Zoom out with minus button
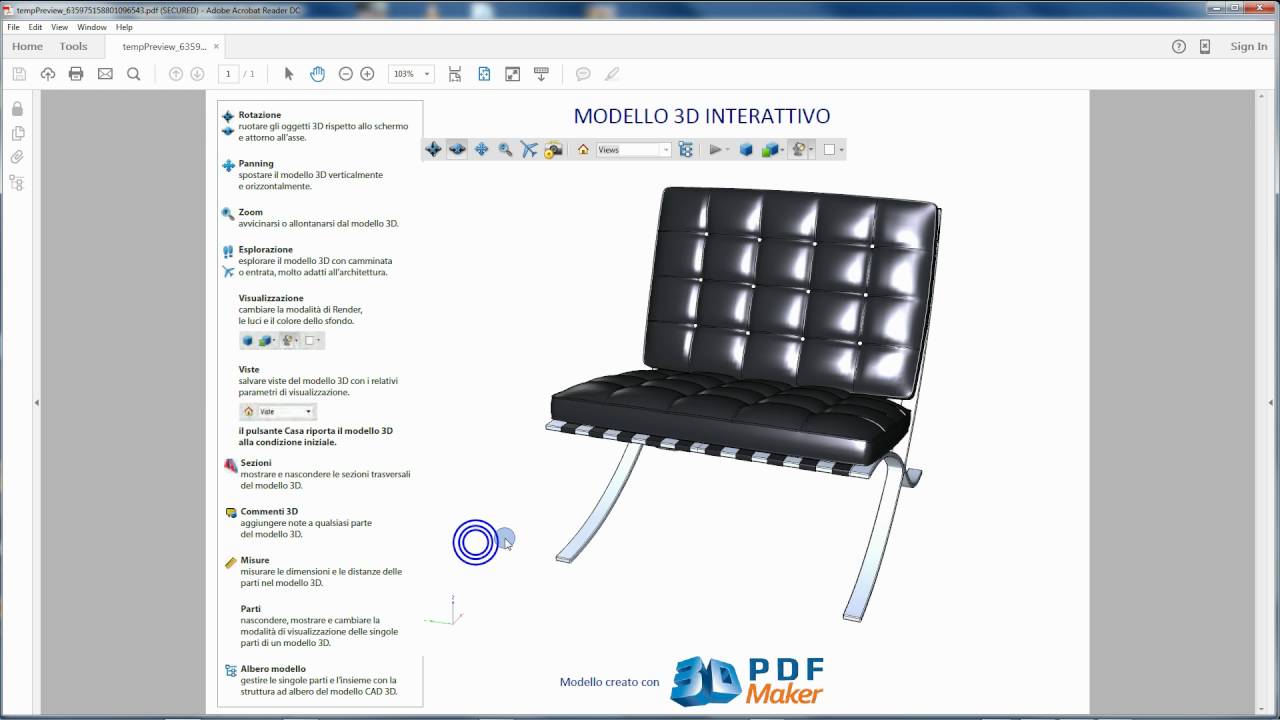This screenshot has width=1280, height=720. click(x=346, y=74)
